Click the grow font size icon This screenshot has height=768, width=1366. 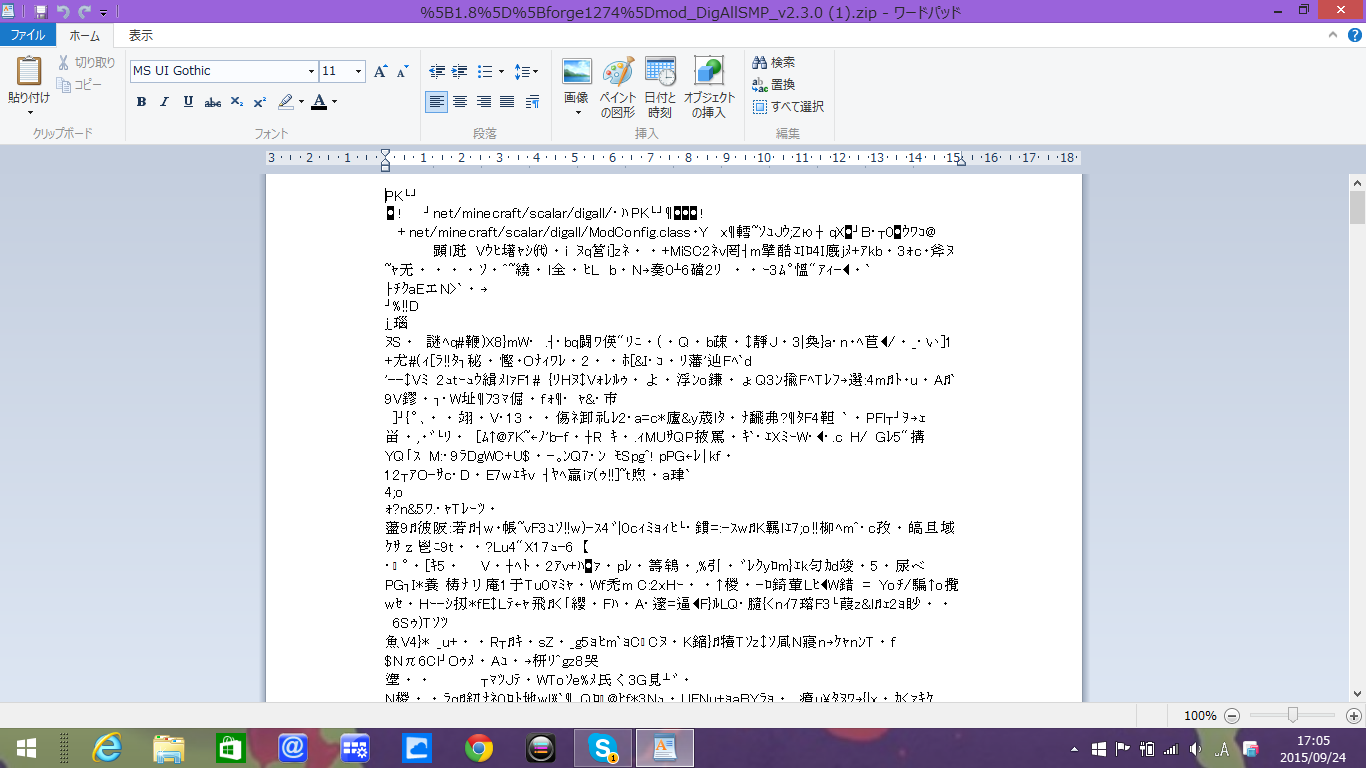(x=381, y=72)
